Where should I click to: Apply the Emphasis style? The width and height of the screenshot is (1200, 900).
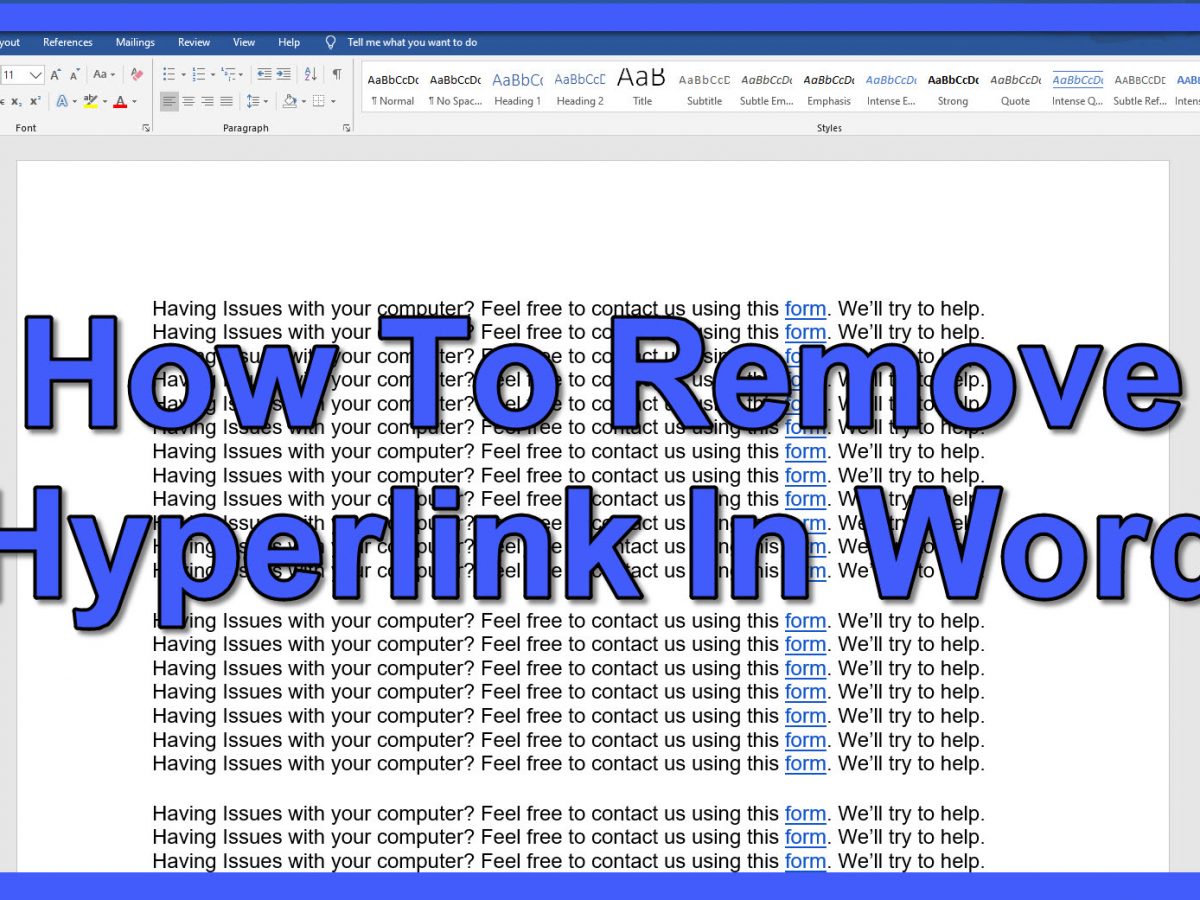tap(829, 89)
